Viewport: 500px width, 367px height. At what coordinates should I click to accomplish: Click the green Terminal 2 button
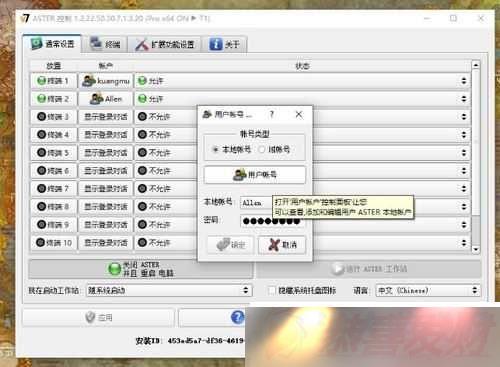(x=53, y=99)
